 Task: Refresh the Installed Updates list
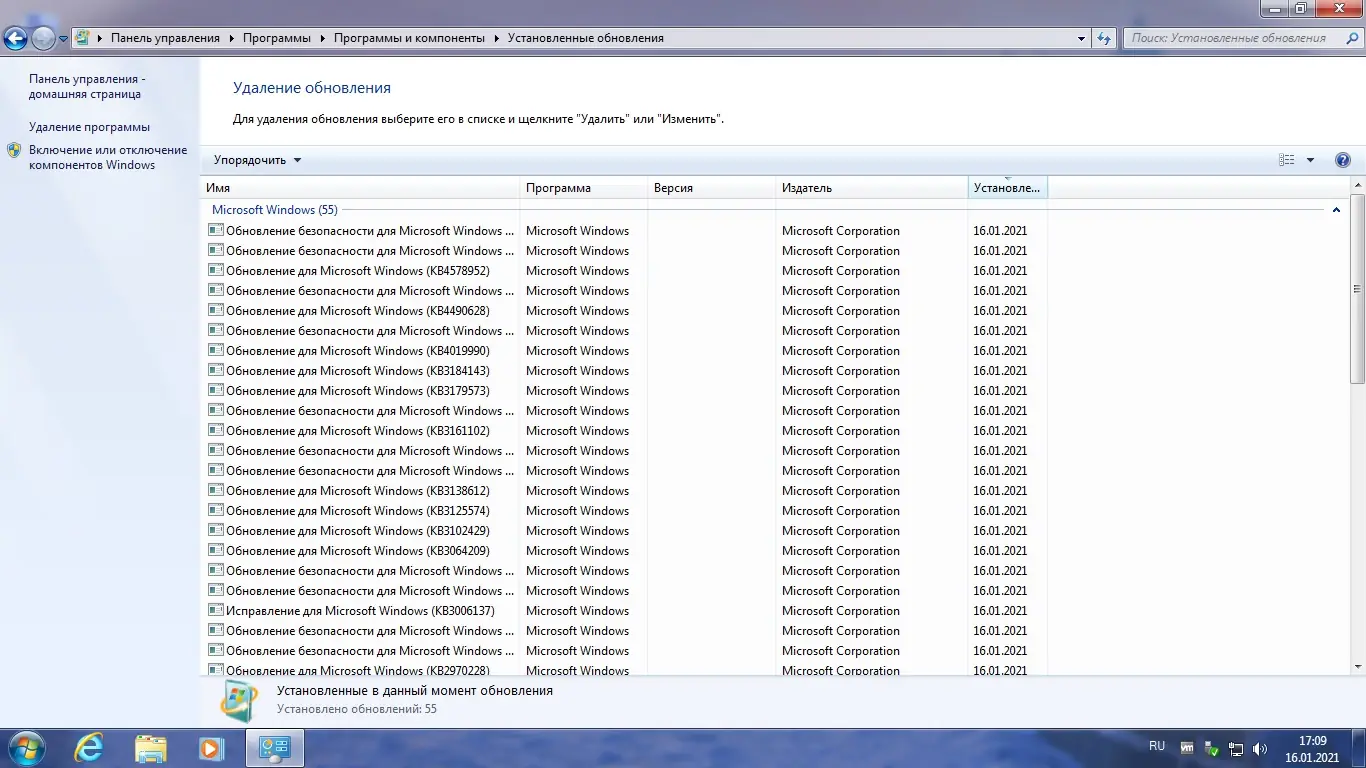1104,38
